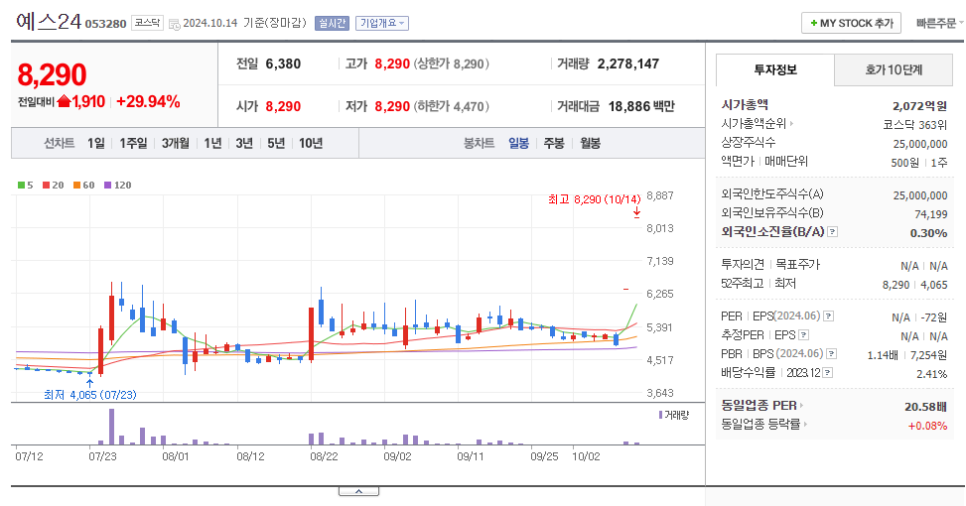Open help icon next to BPS(2024.06)

[832, 354]
